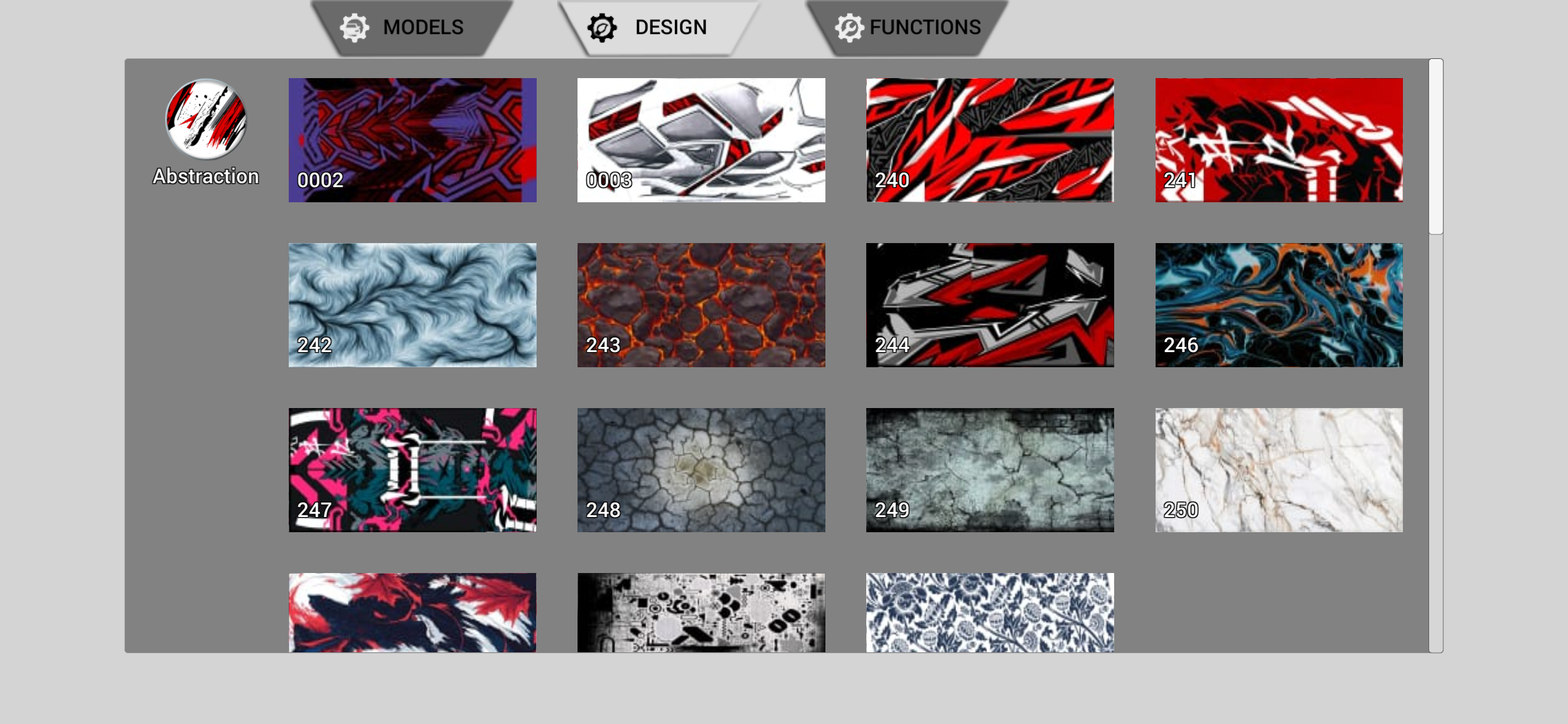
Task: Click the design list scrollbar thumb
Action: click(1436, 147)
